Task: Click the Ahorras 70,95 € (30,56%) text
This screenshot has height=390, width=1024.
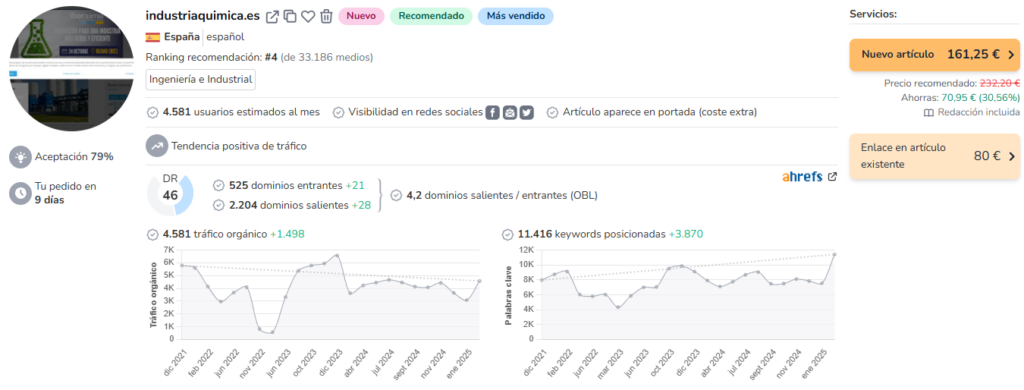Action: [960, 98]
